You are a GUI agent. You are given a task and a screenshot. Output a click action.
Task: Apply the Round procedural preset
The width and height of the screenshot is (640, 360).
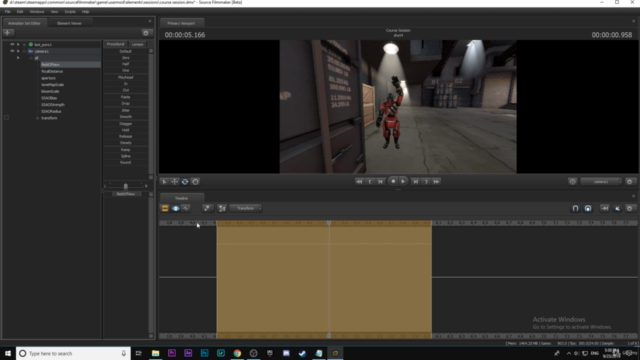click(x=126, y=162)
